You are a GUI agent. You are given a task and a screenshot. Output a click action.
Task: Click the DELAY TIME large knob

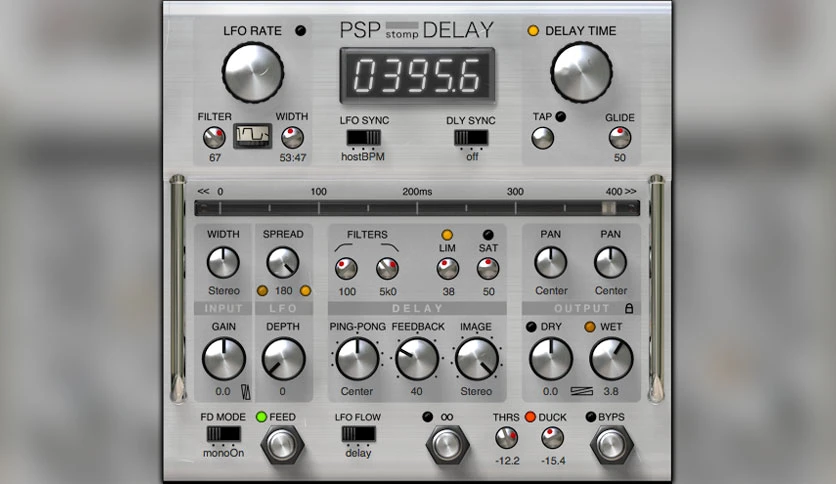pos(582,72)
